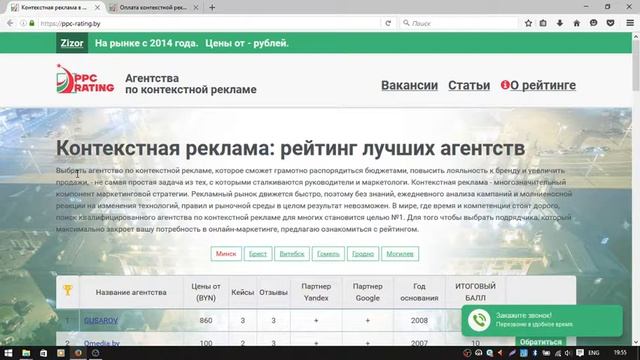Screen dimensions: 640x360
Task: Click the 'Партнер Yandex' column header
Action: [316, 292]
